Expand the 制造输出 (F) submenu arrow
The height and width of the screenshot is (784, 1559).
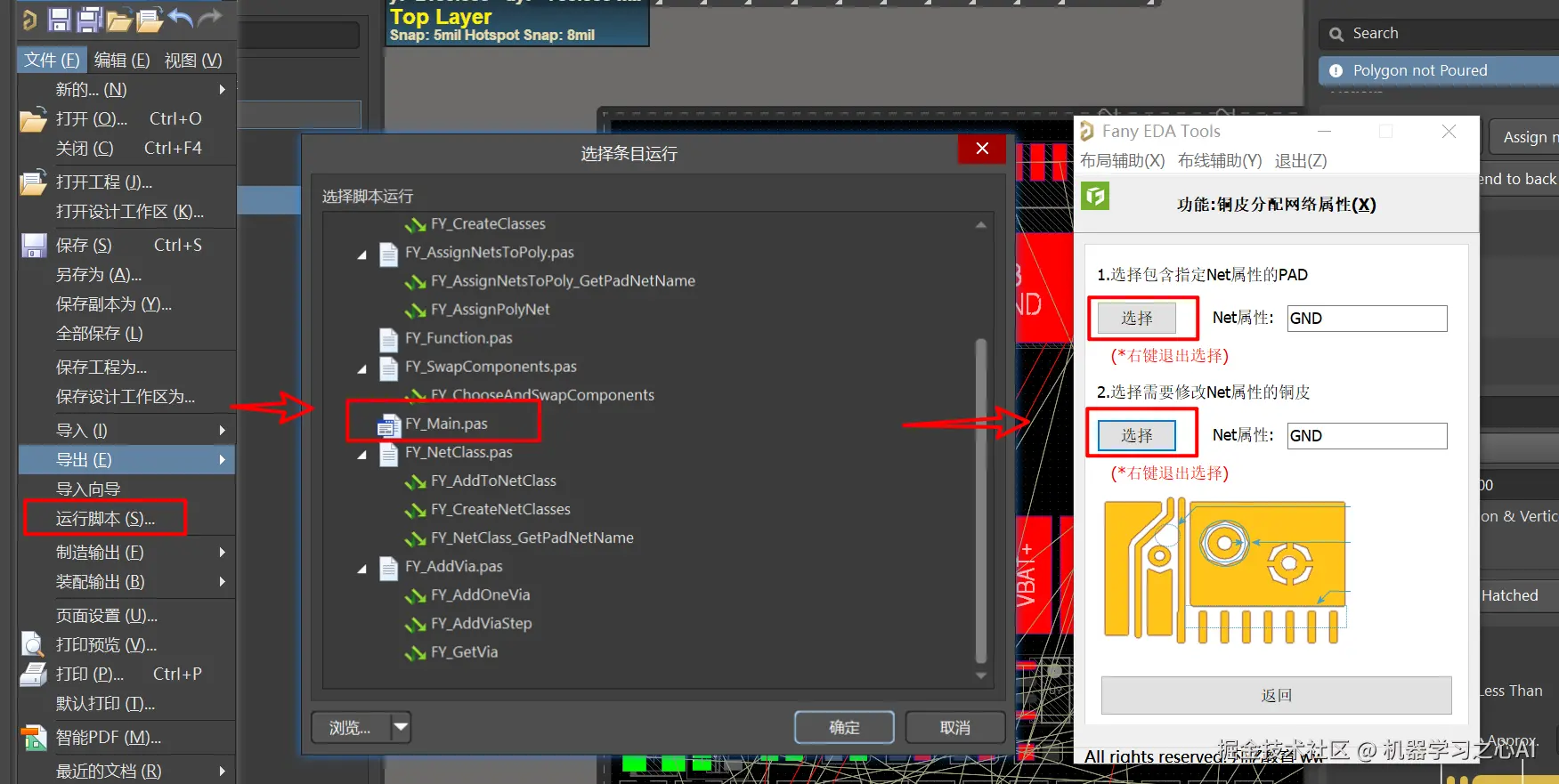click(223, 553)
